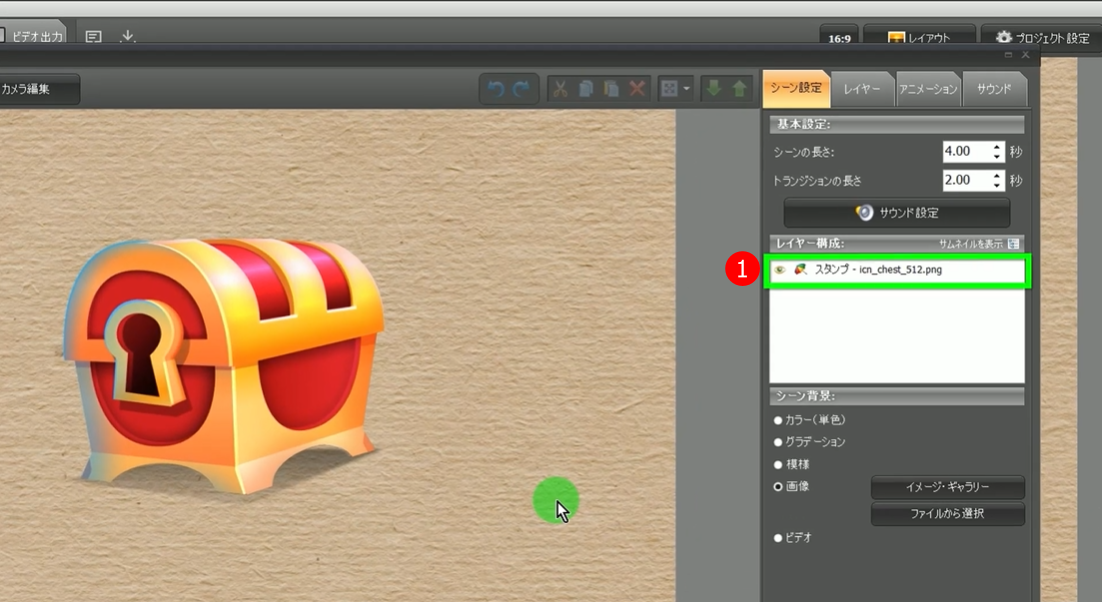Move layer down with green down arrow
This screenshot has width=1102, height=602.
click(713, 89)
